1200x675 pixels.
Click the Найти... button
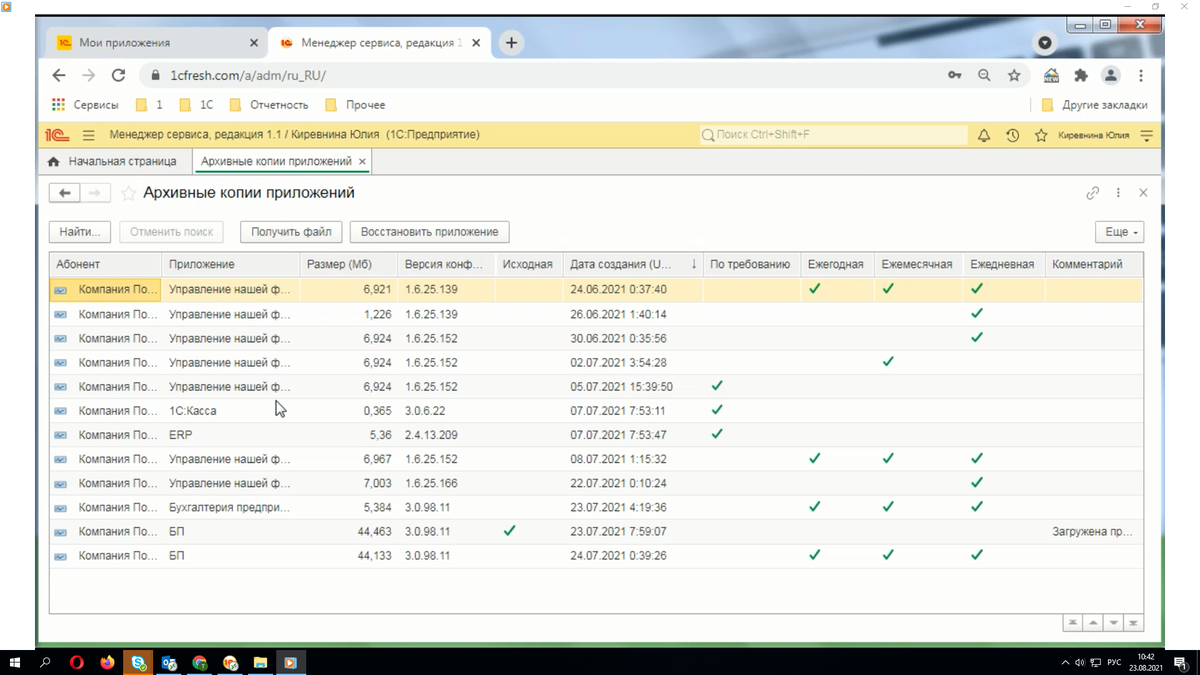click(80, 232)
